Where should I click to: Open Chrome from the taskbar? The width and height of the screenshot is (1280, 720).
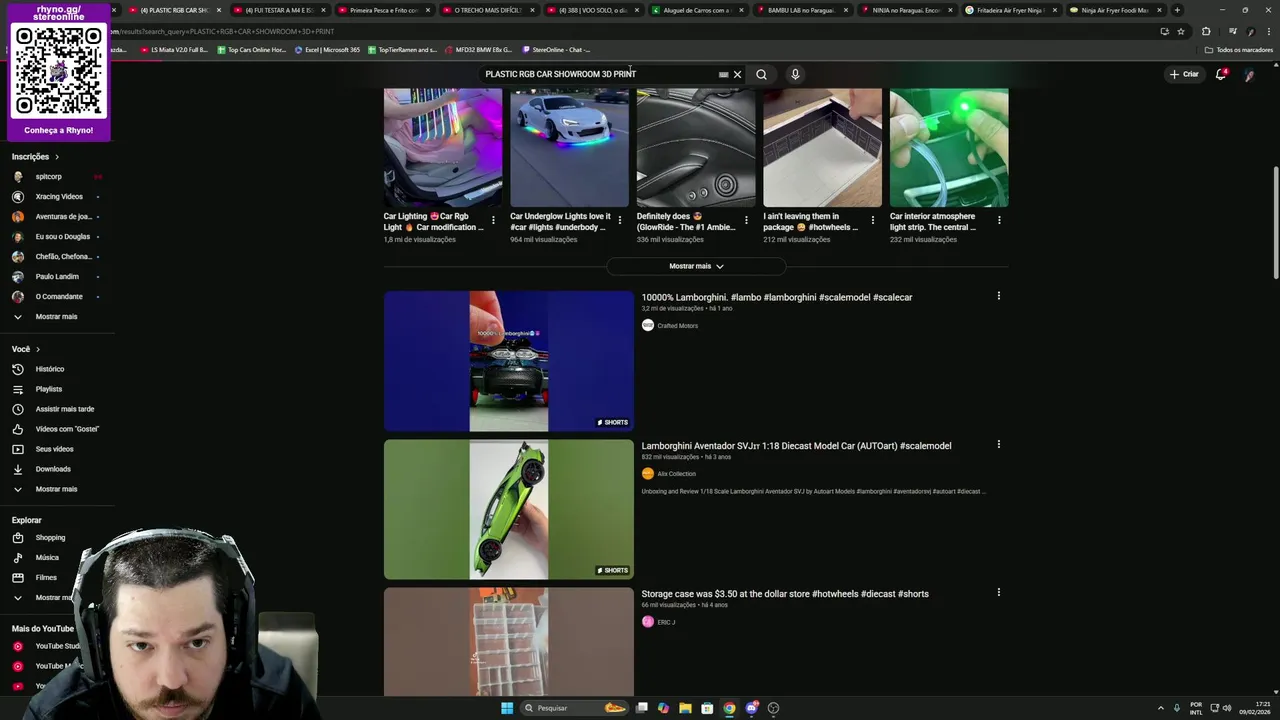[729, 708]
